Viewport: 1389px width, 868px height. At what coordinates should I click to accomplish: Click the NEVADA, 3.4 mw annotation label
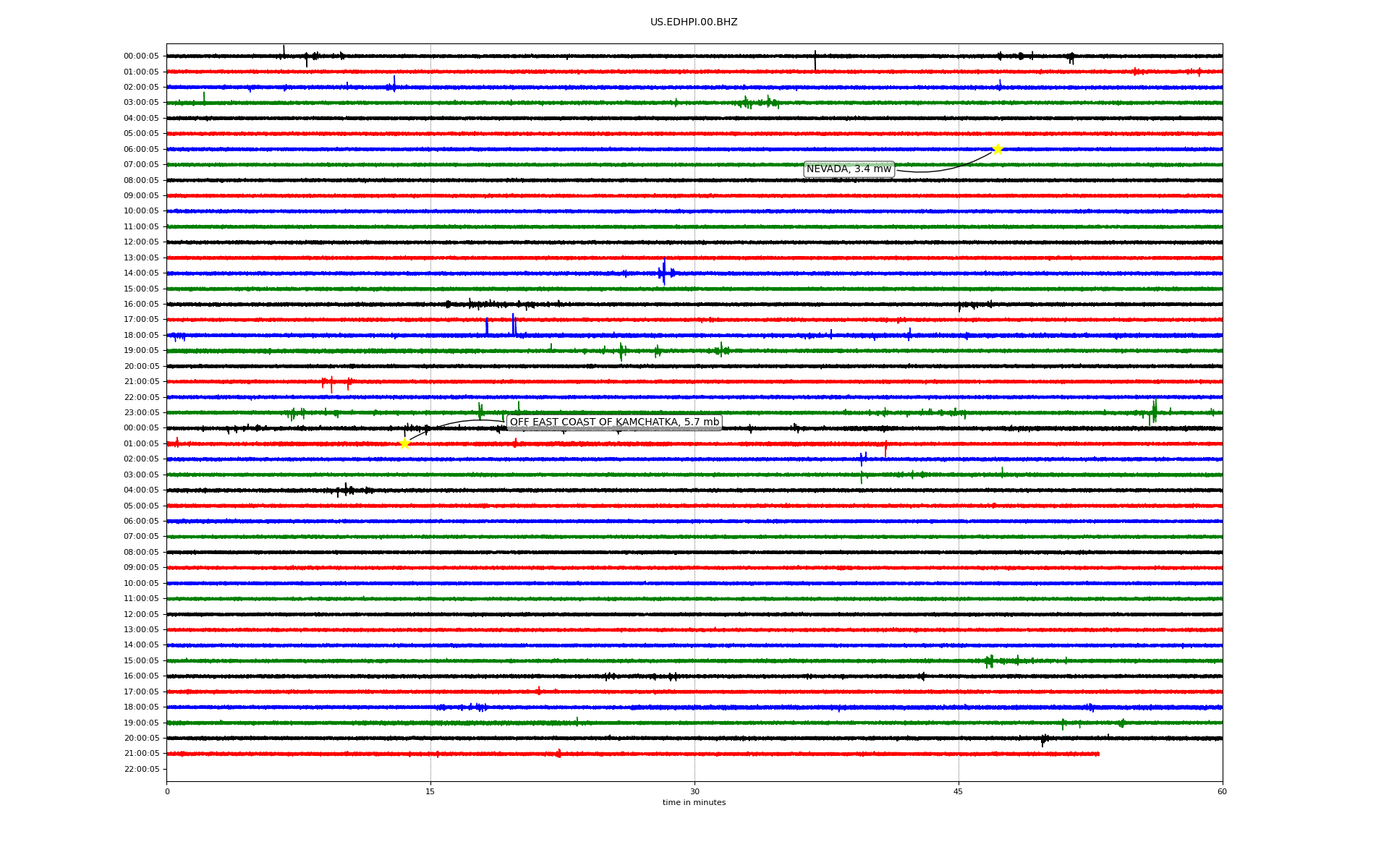coord(849,169)
